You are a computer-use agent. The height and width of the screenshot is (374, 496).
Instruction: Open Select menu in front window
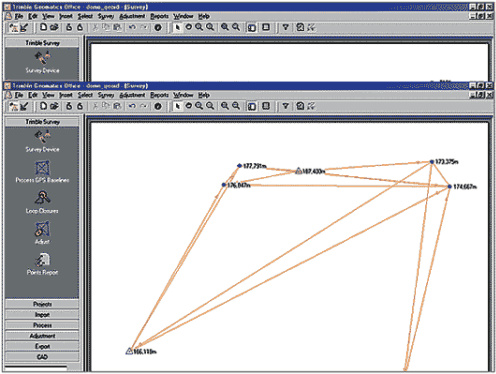tap(85, 95)
